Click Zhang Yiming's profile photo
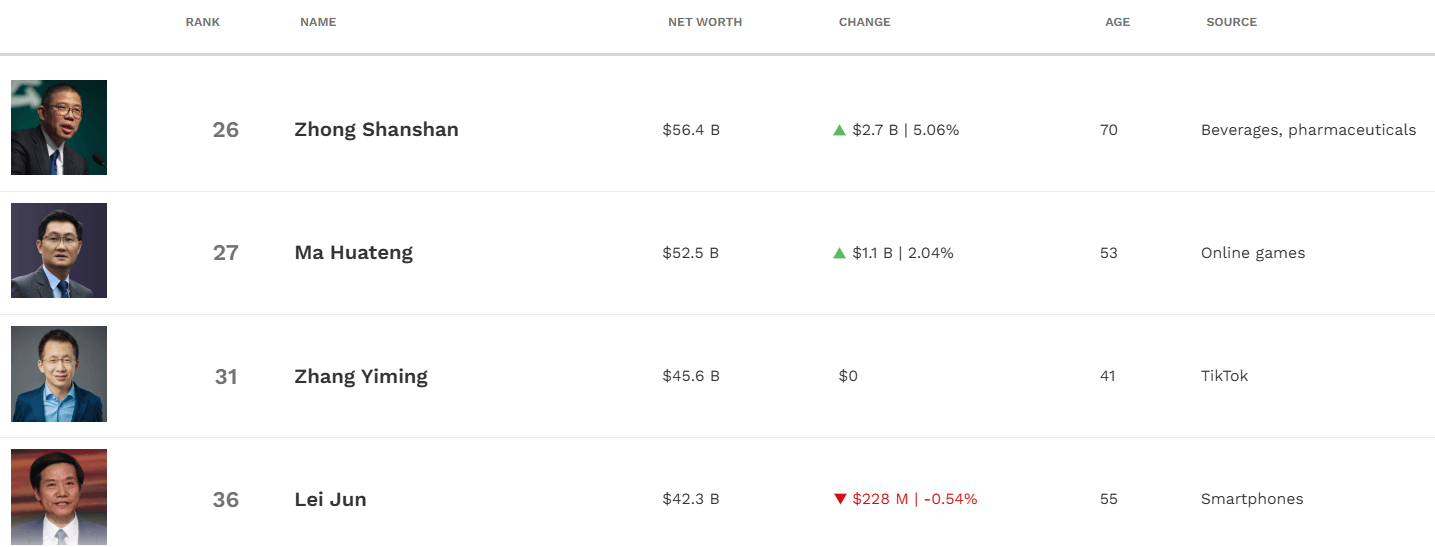Image resolution: width=1435 pixels, height=547 pixels. (59, 374)
